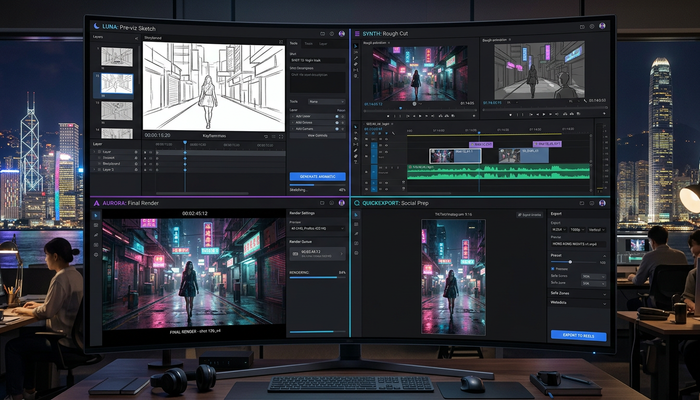The image size is (700, 400).
Task: Open the render queue item in AURORA
Action: [x=317, y=254]
